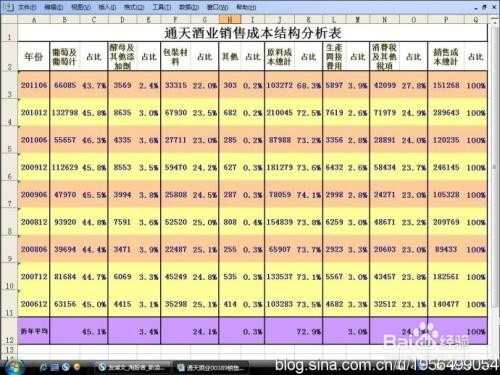Select row 12 header

pos(9,331)
